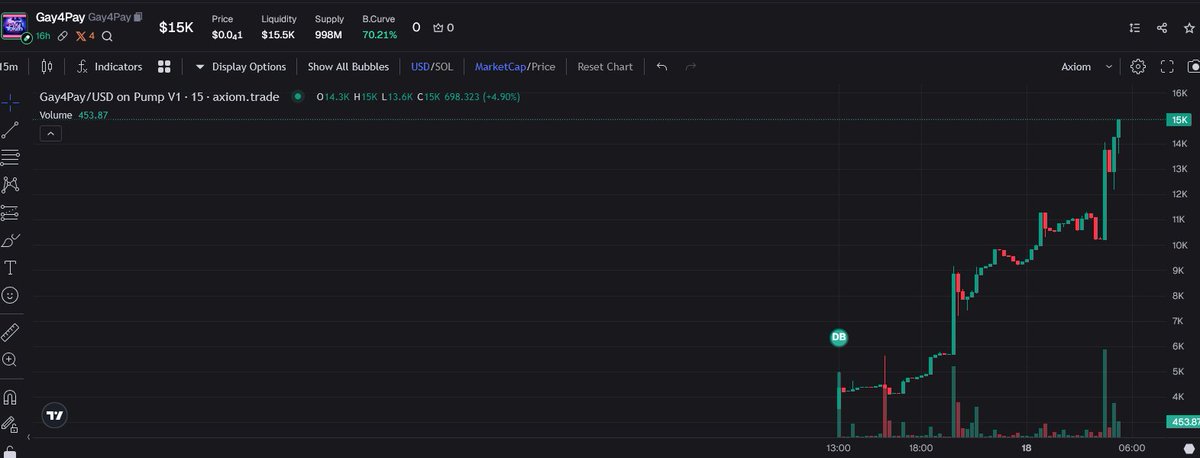Click the B.Curve 70.21% value
1200x458 pixels.
379,35
